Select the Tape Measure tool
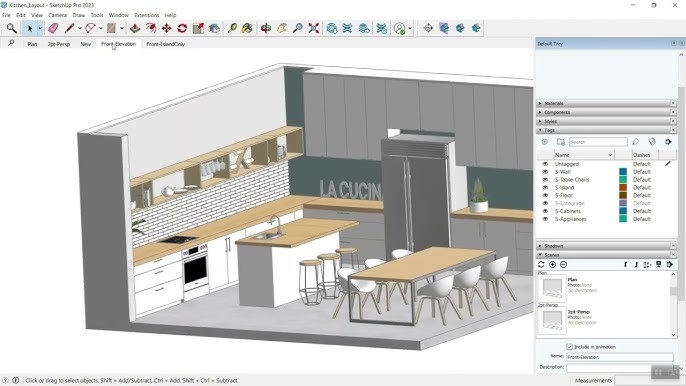The height and width of the screenshot is (386, 686). point(232,28)
